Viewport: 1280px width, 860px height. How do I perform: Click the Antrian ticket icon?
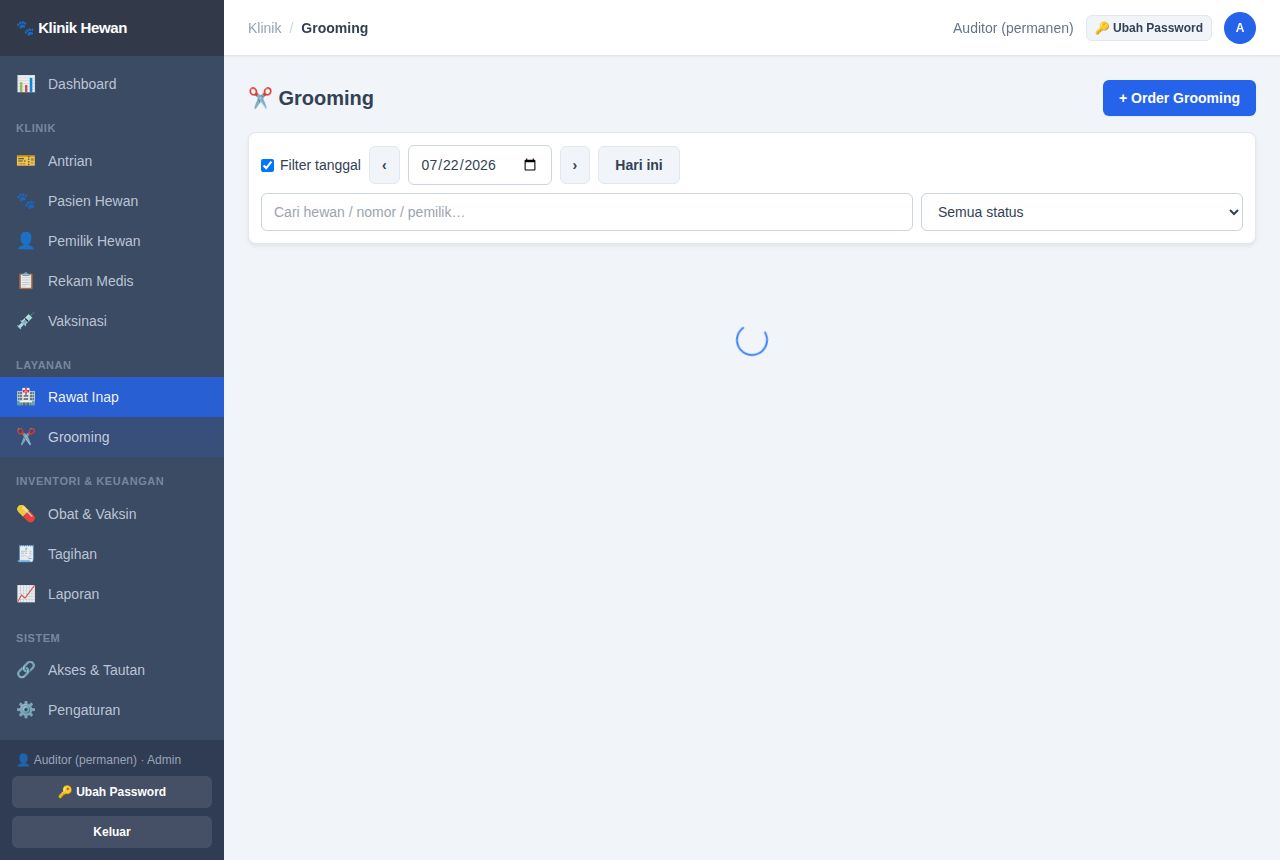pyautogui.click(x=26, y=161)
